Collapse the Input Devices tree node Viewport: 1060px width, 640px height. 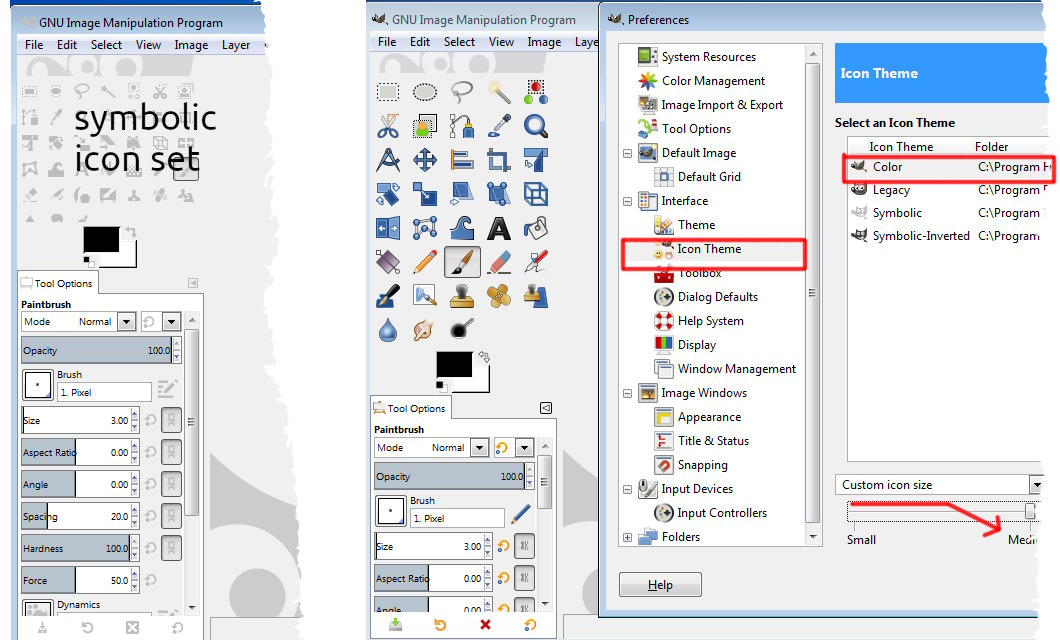[627, 489]
